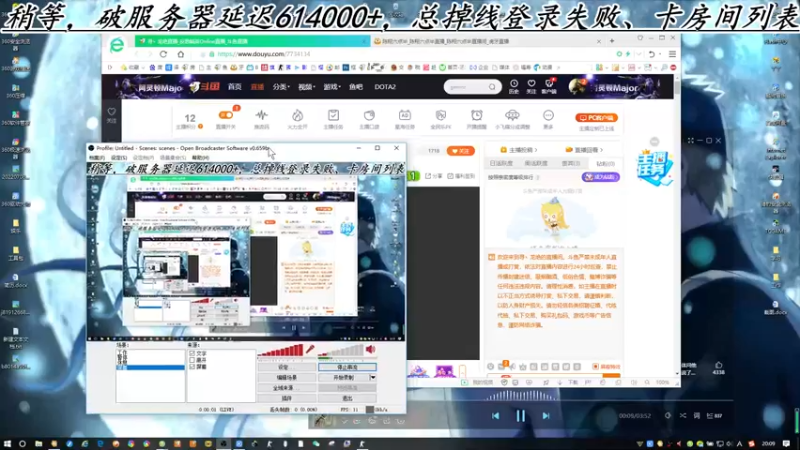Open the streamer tasks checklist icon
Image resolution: width=800 pixels, height=450 pixels.
coord(333,115)
